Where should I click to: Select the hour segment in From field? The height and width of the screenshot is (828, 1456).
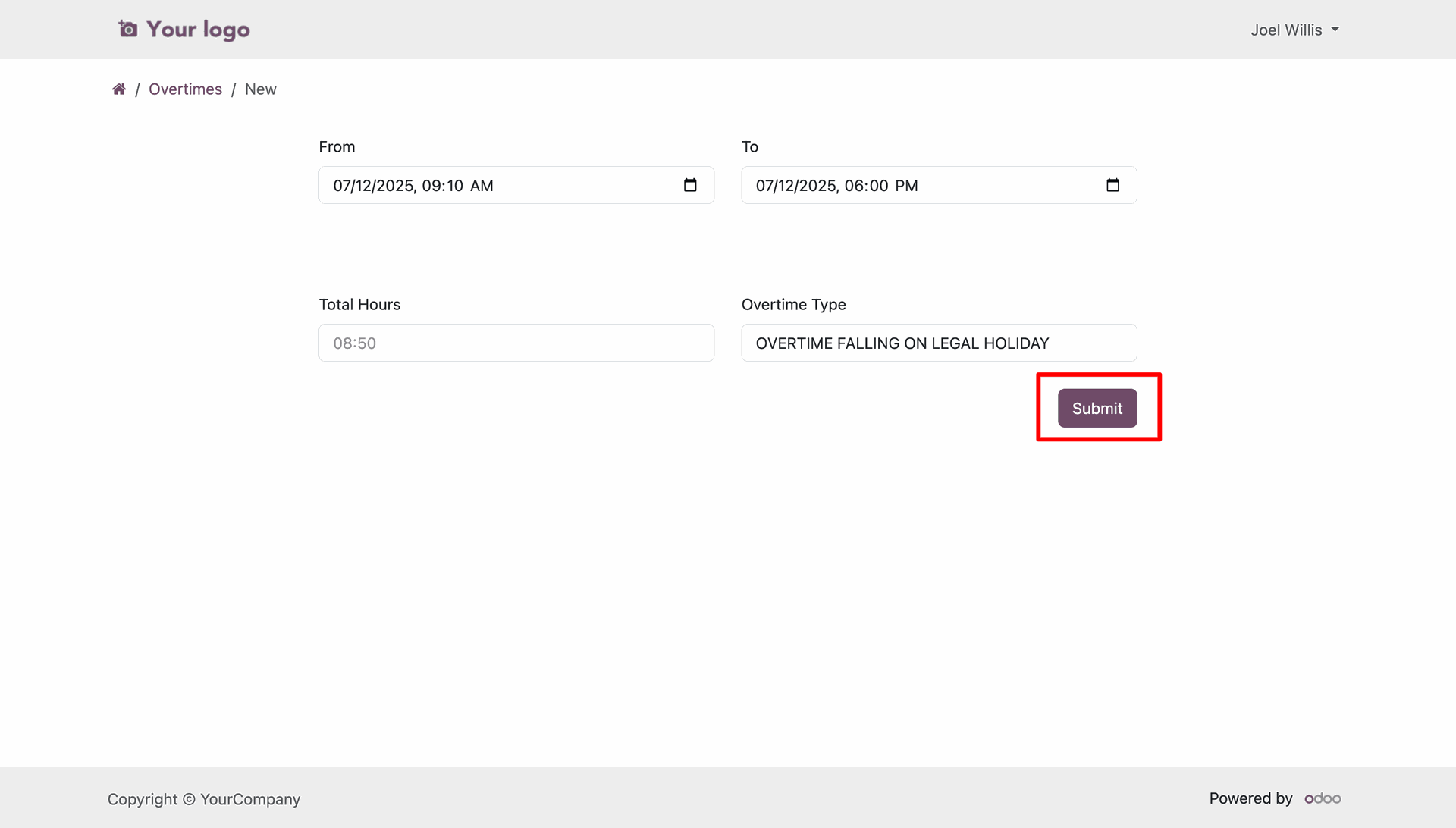coord(431,186)
